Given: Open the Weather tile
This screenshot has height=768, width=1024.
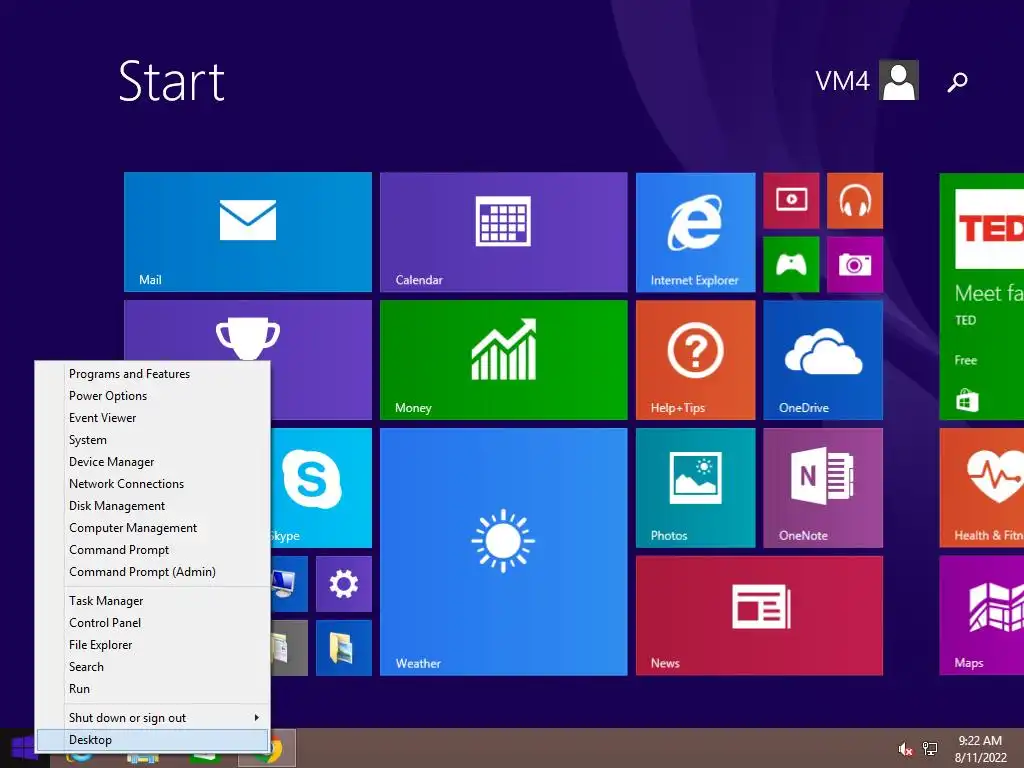Looking at the screenshot, I should [504, 552].
